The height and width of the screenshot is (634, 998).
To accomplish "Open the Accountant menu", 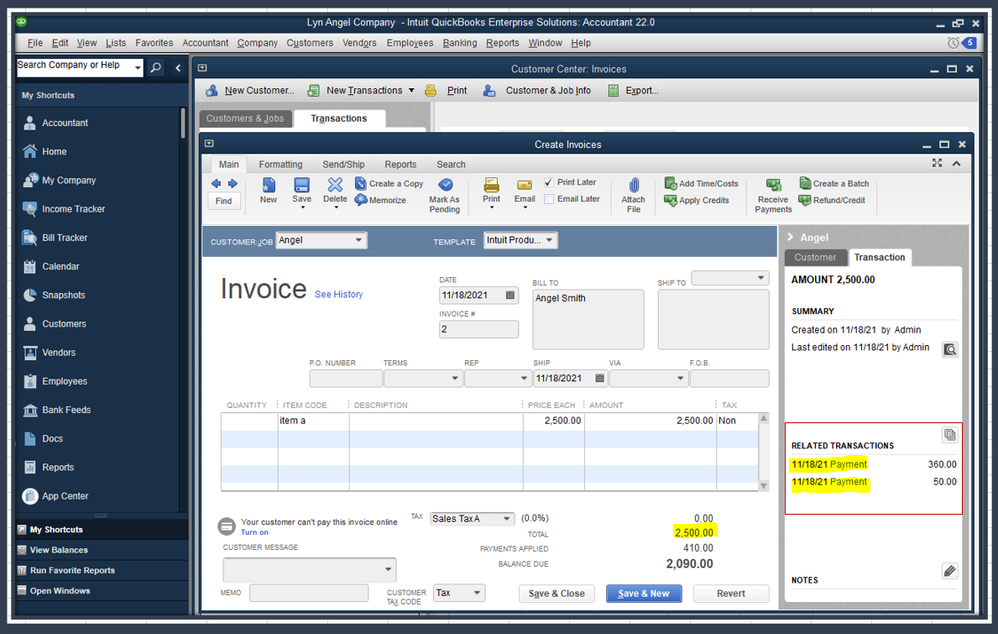I will [x=205, y=43].
